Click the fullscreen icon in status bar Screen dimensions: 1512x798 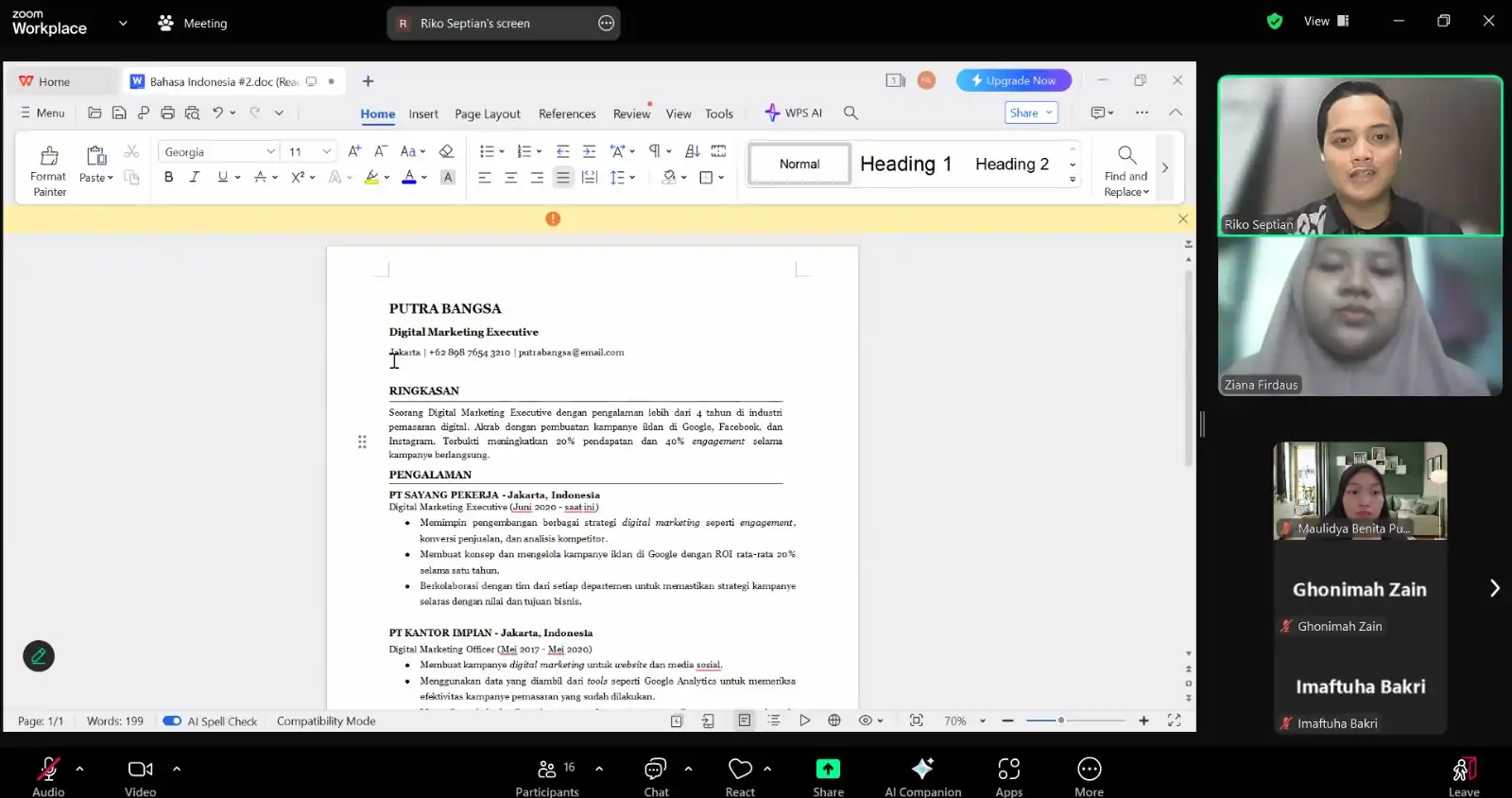click(x=1175, y=720)
